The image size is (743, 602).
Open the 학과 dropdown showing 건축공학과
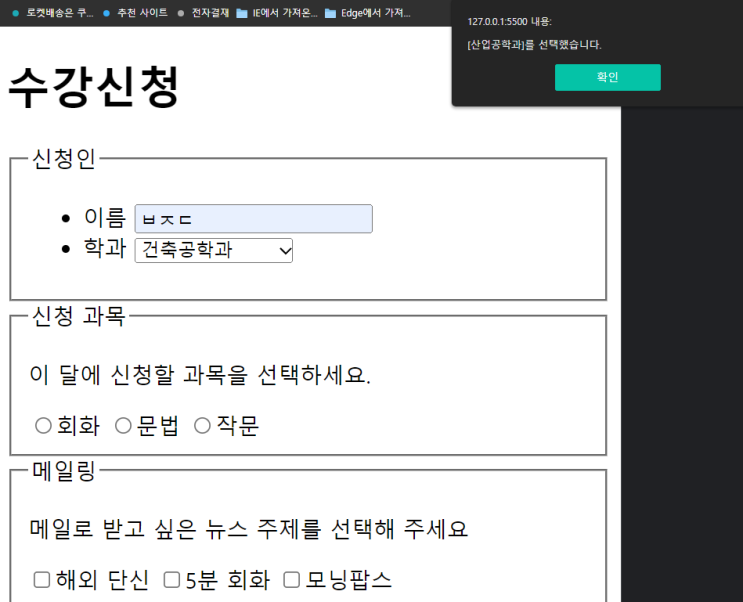214,250
